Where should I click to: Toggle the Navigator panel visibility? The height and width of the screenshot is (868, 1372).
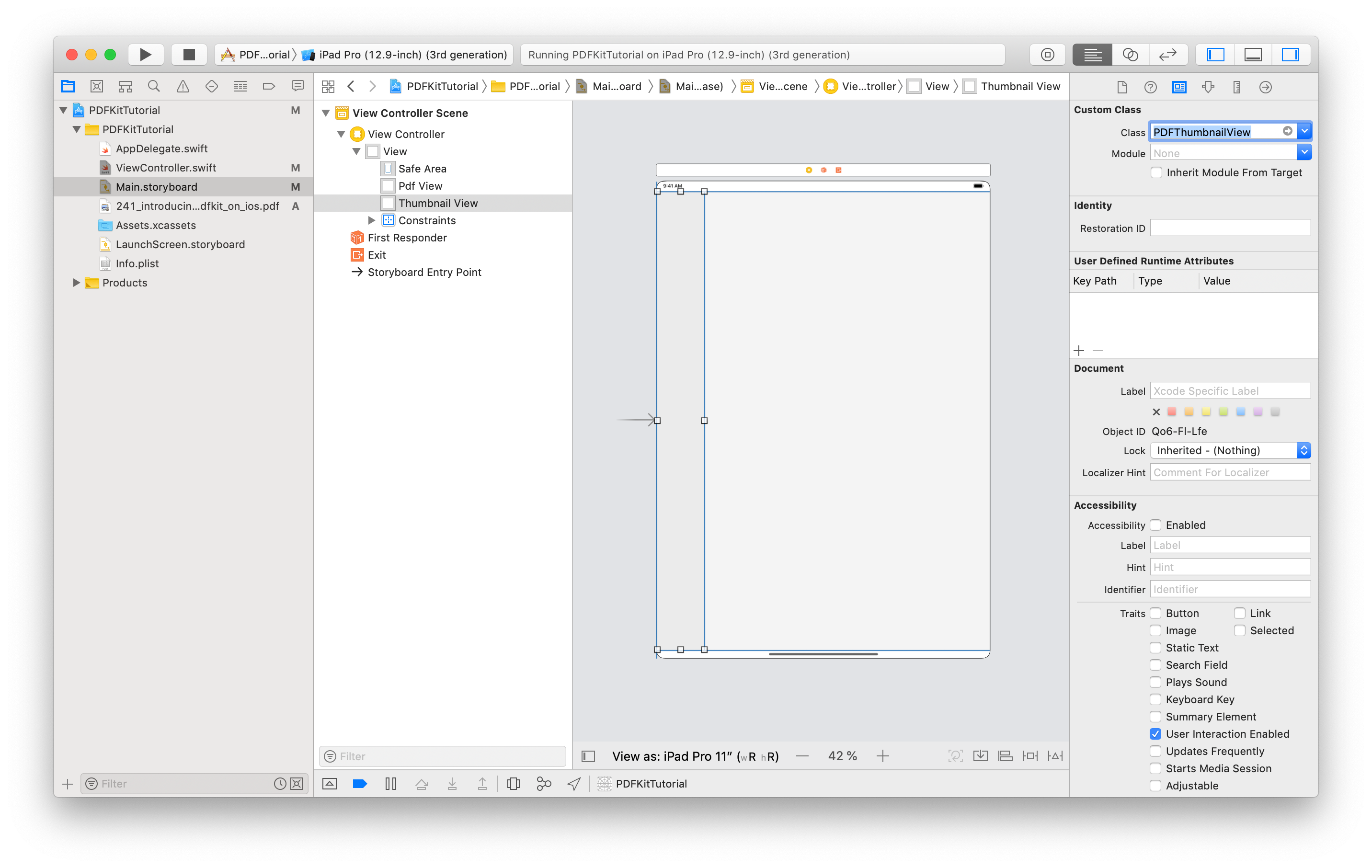coord(1215,55)
